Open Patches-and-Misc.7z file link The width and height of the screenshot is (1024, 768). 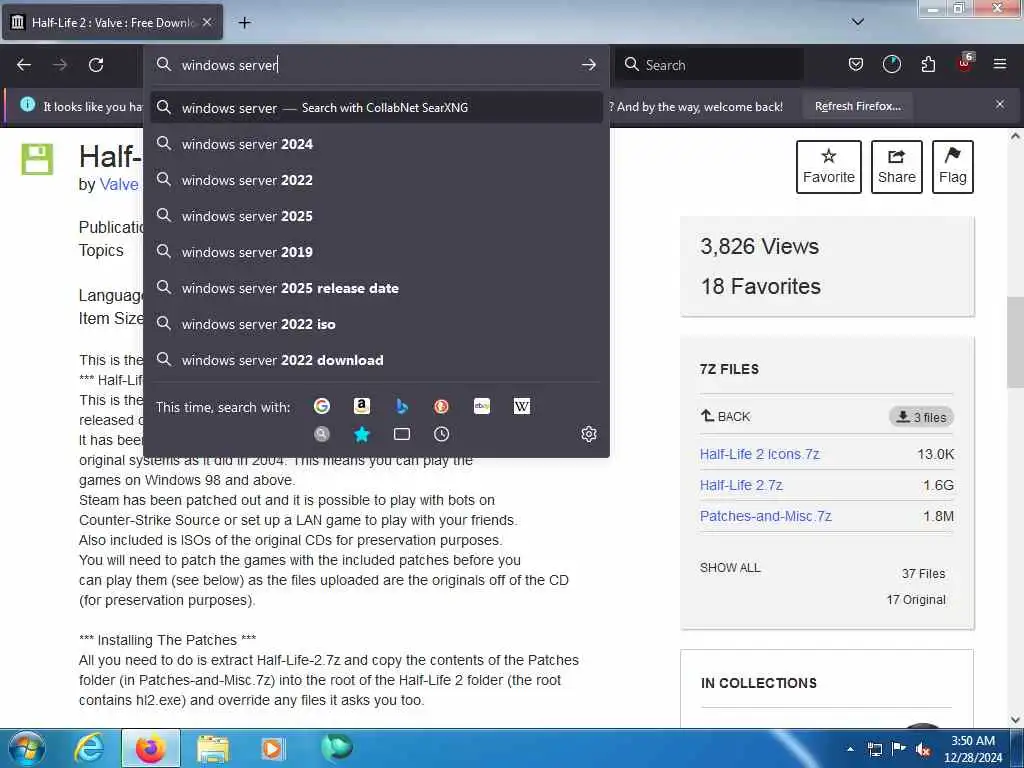click(x=765, y=516)
